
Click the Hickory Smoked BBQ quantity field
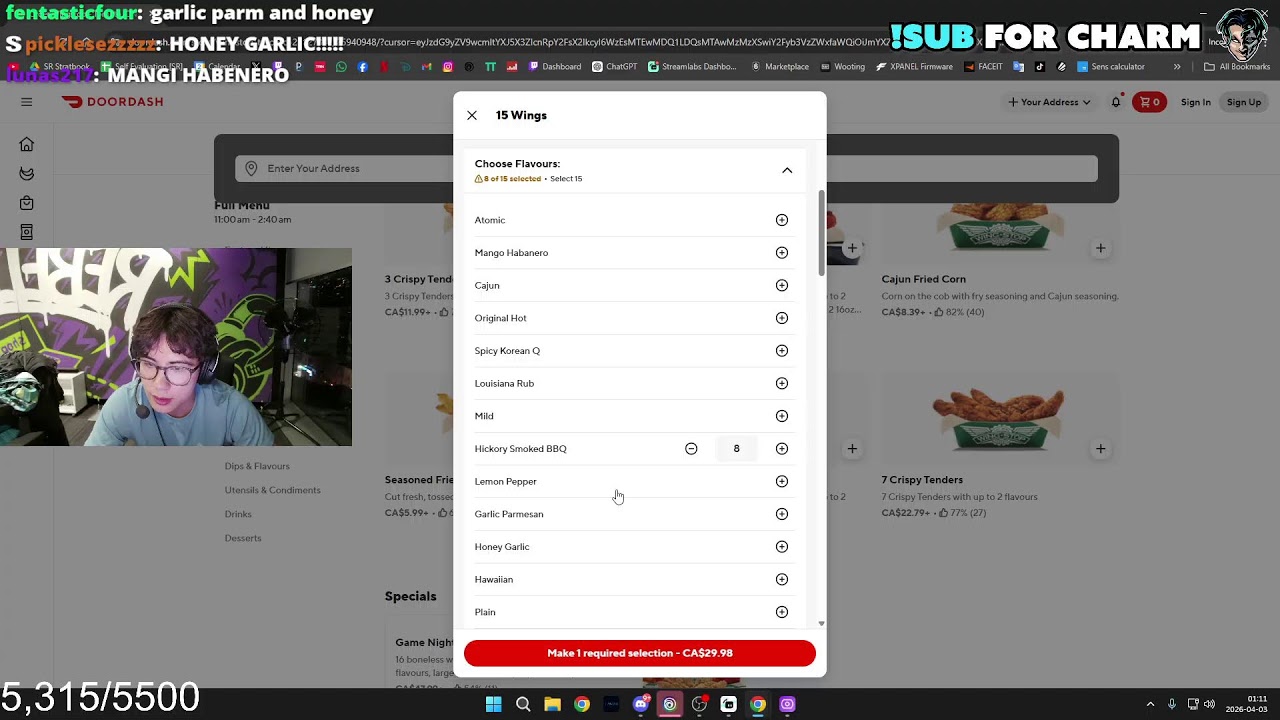[737, 449]
